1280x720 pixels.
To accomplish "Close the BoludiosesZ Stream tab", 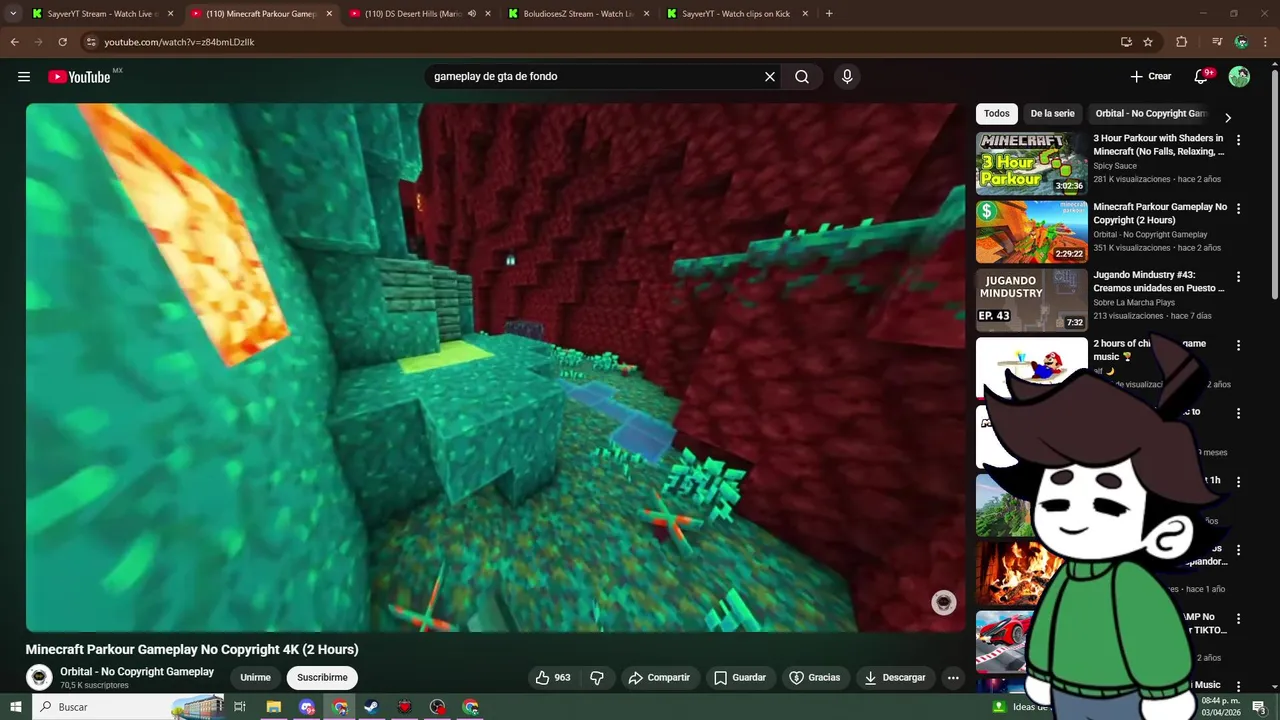I will point(647,14).
